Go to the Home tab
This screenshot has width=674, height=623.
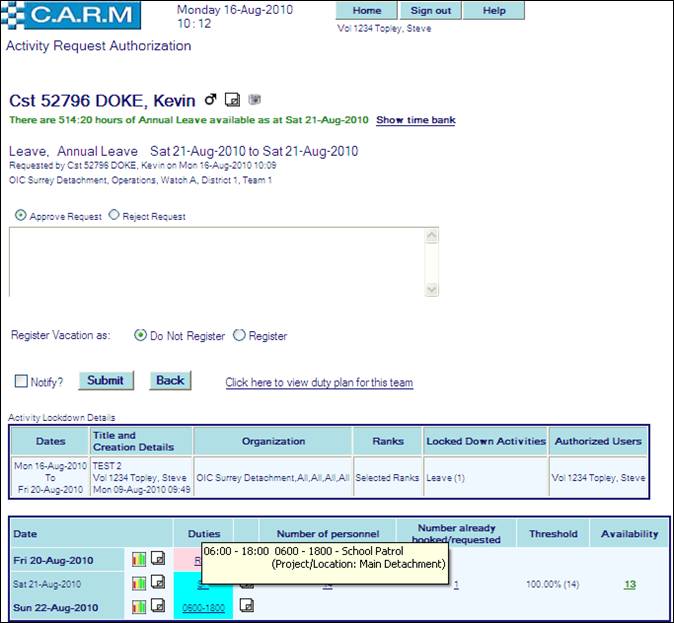[366, 11]
